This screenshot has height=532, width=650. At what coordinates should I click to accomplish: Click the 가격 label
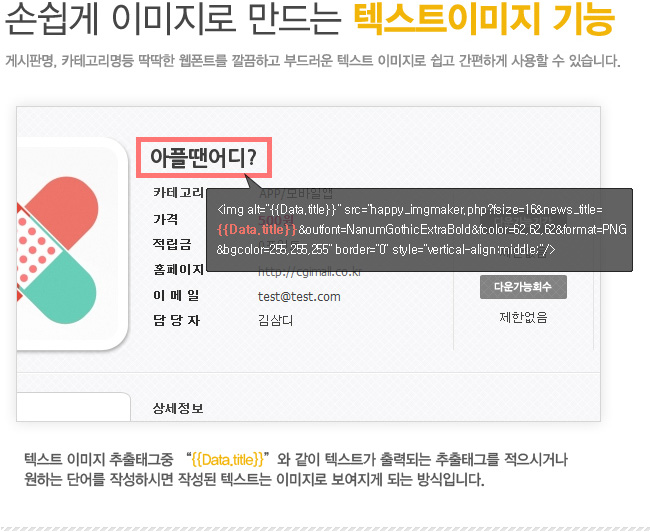165,219
